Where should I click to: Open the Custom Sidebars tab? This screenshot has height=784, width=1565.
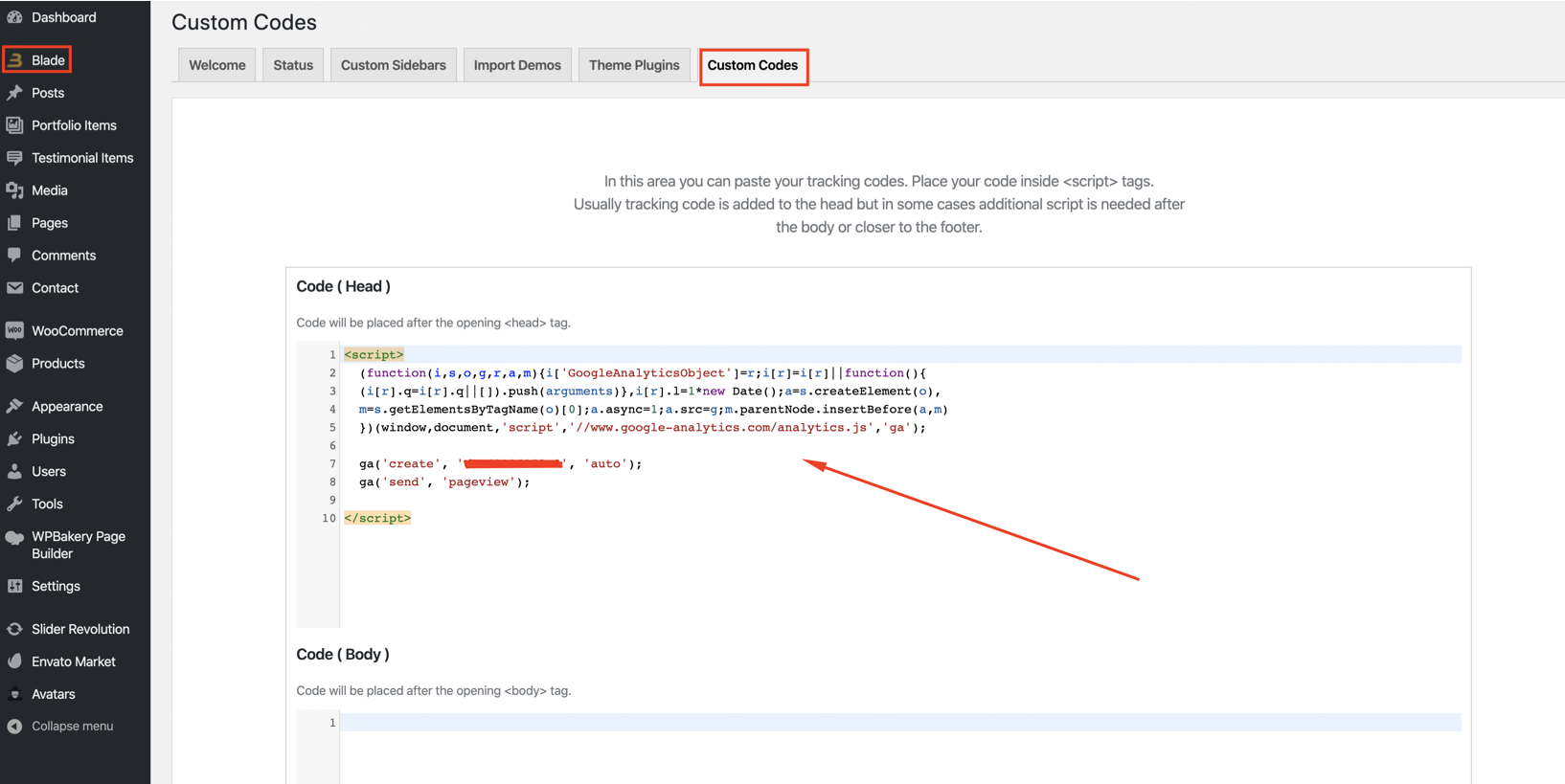393,65
